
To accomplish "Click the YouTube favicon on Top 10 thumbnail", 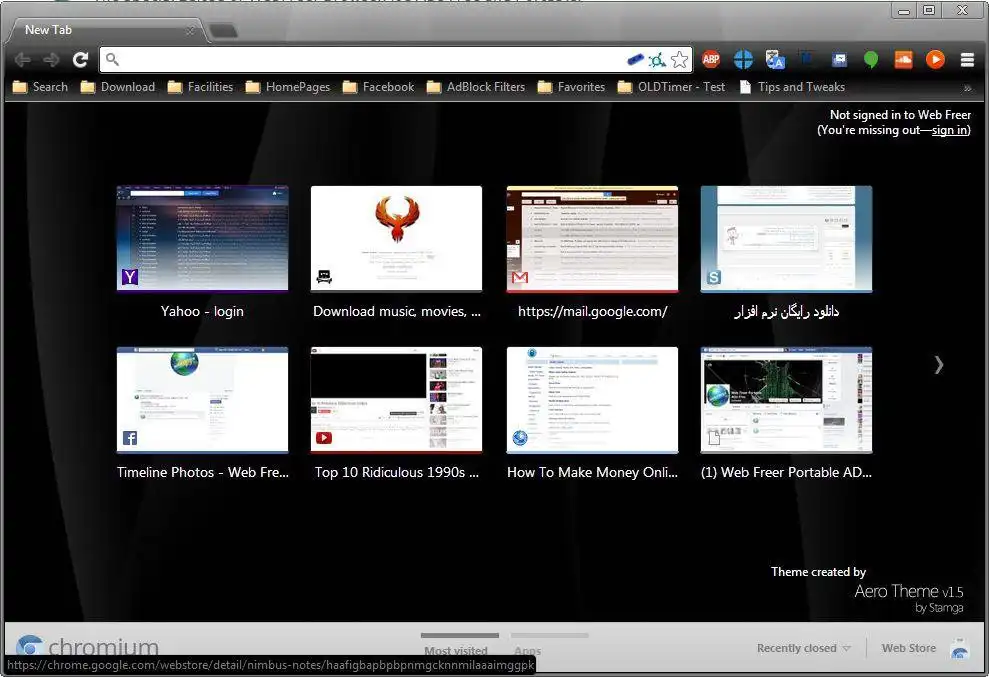I will coord(324,438).
